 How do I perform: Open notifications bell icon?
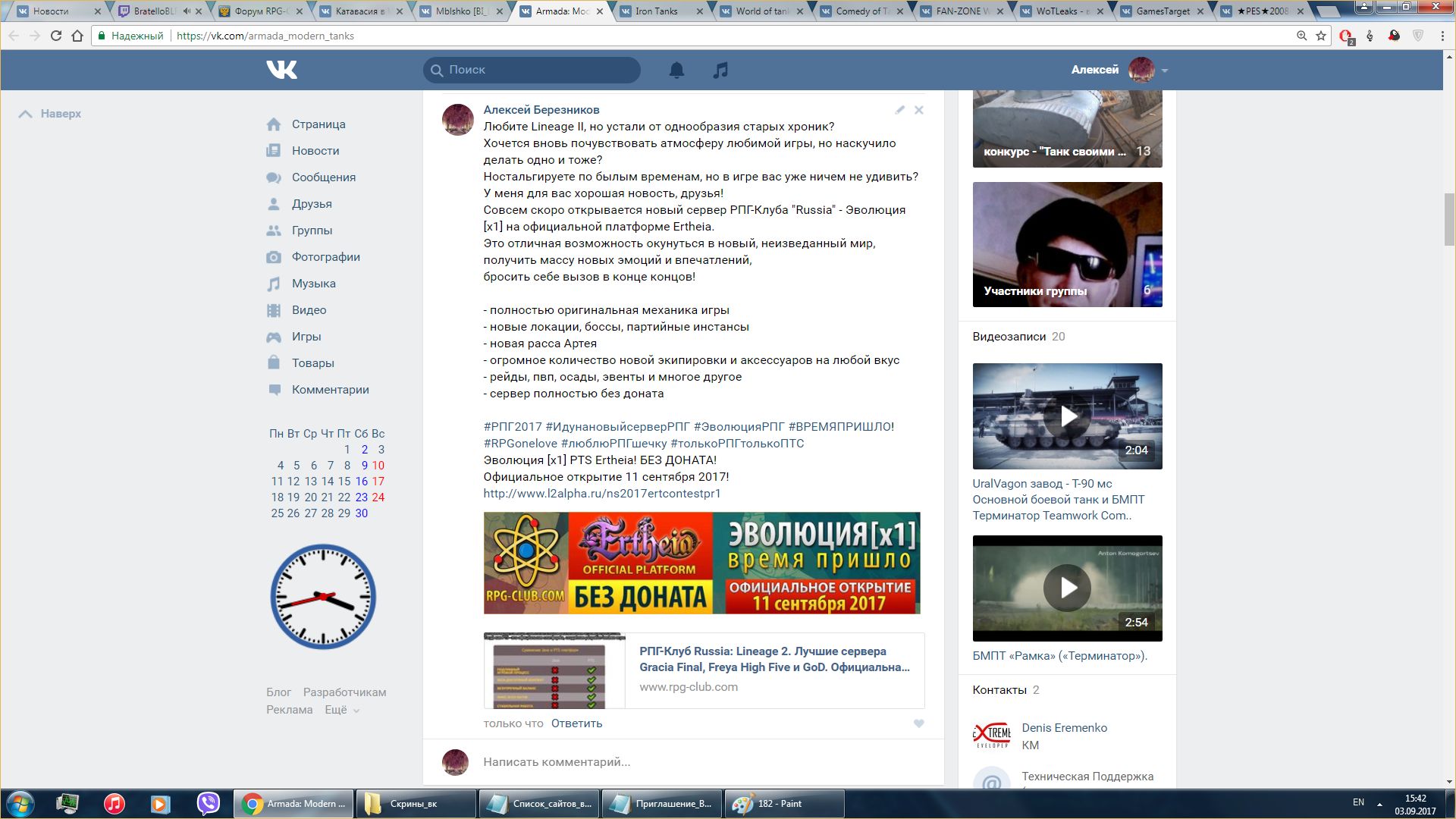pos(676,70)
